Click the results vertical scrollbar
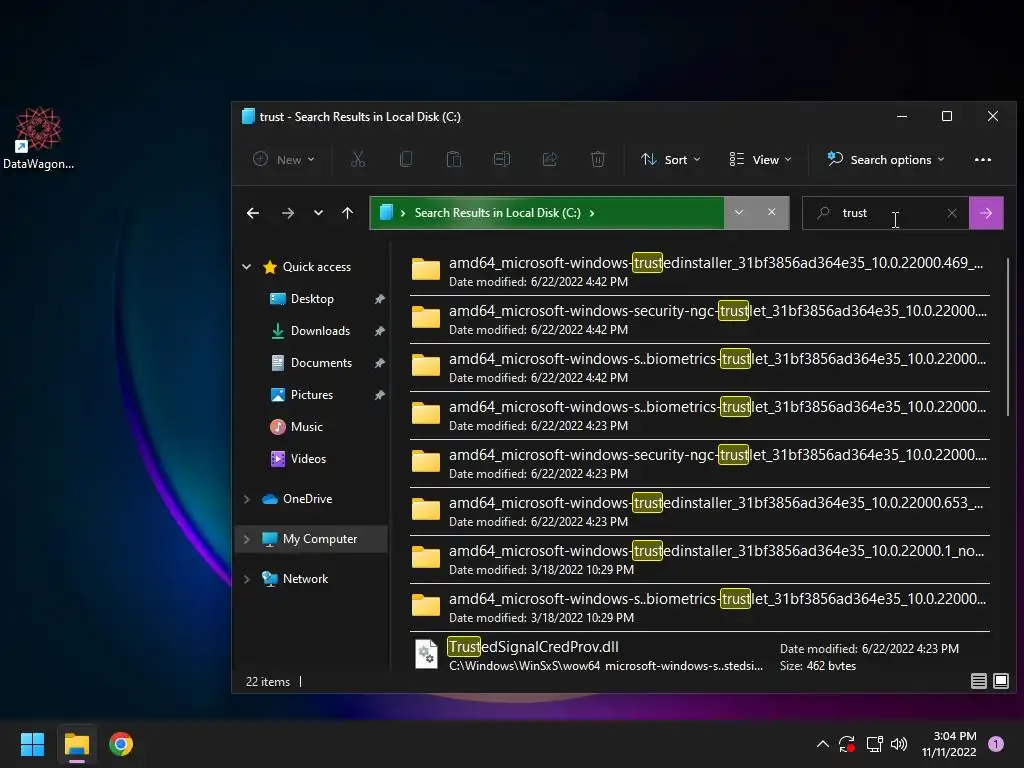This screenshot has width=1024, height=768. pyautogui.click(x=1008, y=336)
